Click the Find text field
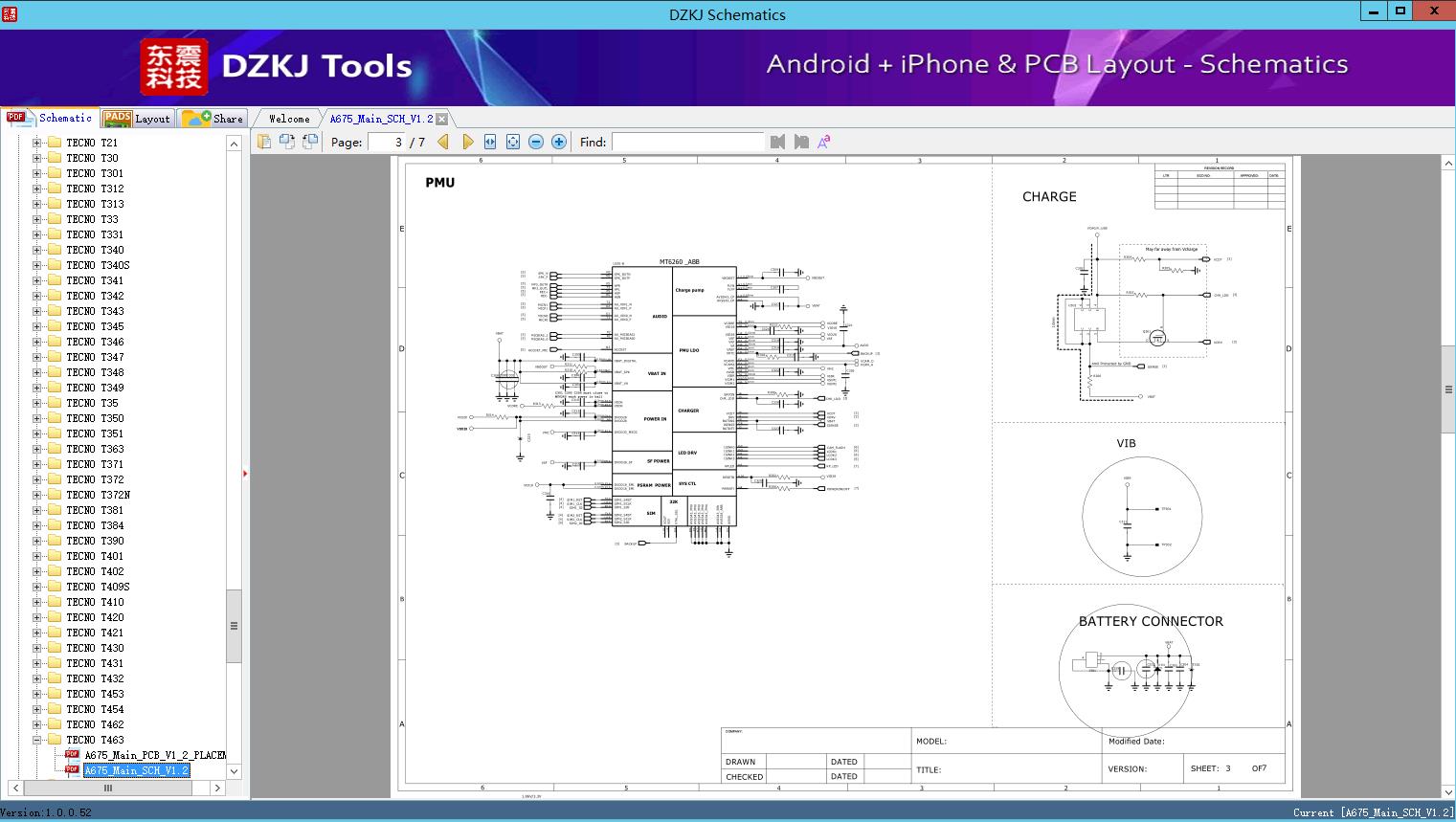The image size is (1456, 822). pos(687,142)
